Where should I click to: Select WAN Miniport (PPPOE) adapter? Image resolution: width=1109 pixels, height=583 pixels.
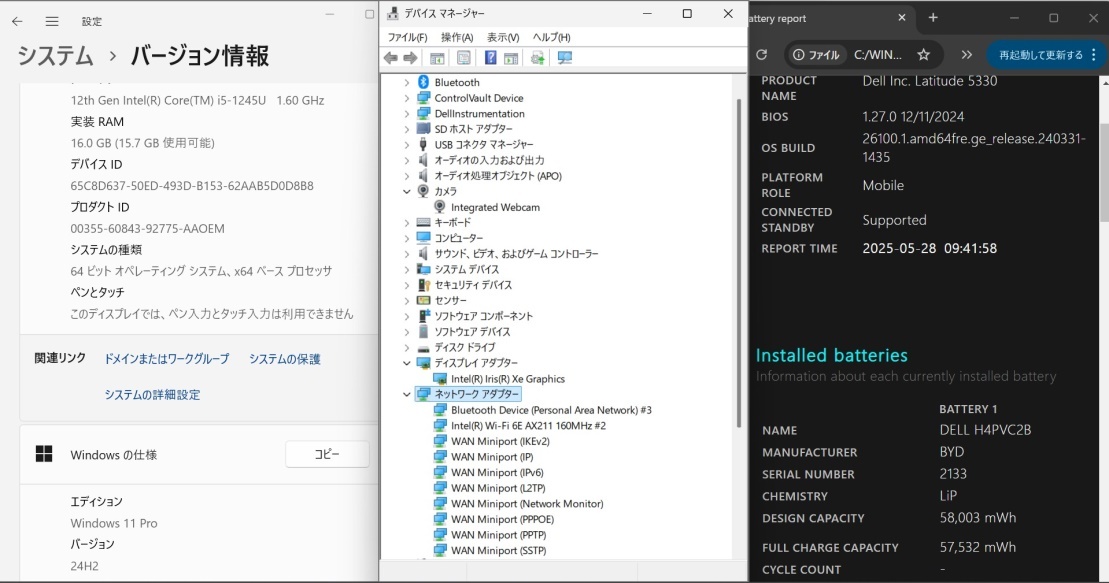pyautogui.click(x=502, y=519)
